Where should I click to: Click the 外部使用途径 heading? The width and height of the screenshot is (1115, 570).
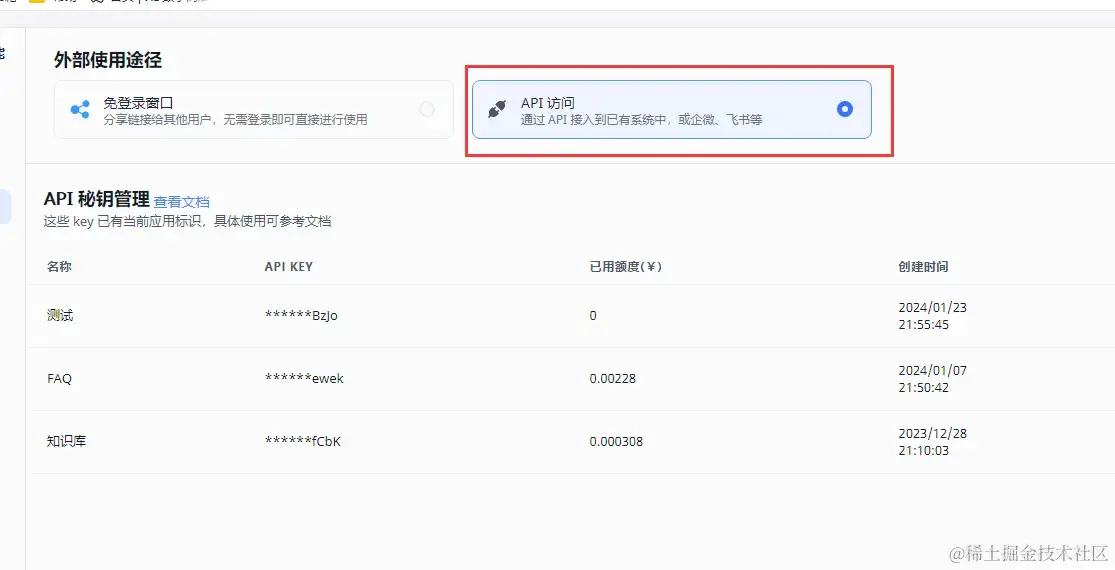(108, 60)
